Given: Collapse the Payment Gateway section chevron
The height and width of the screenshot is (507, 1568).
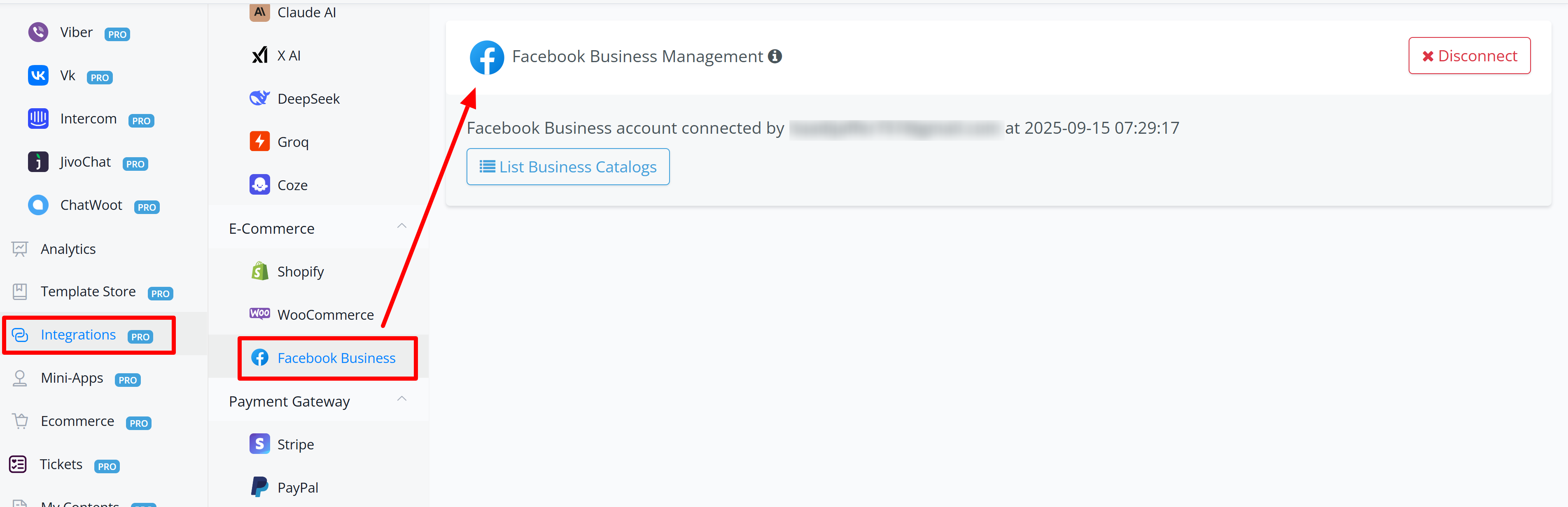Looking at the screenshot, I should point(402,399).
